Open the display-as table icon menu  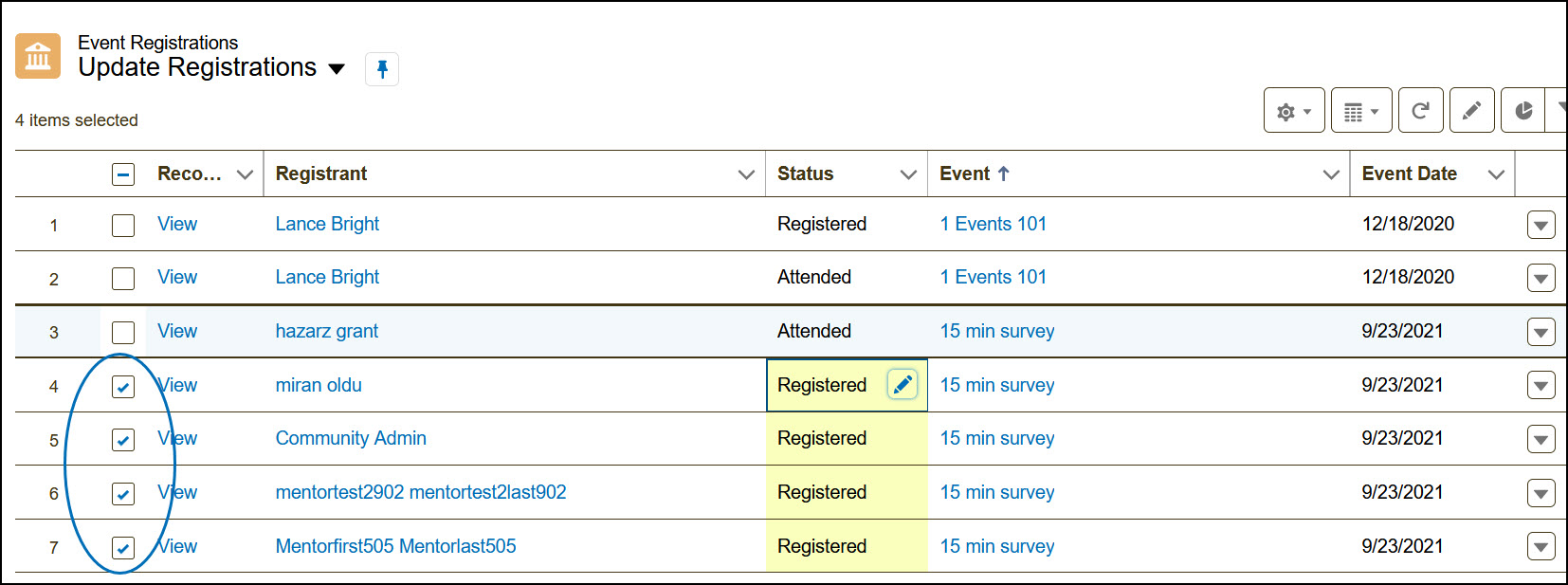[1360, 111]
